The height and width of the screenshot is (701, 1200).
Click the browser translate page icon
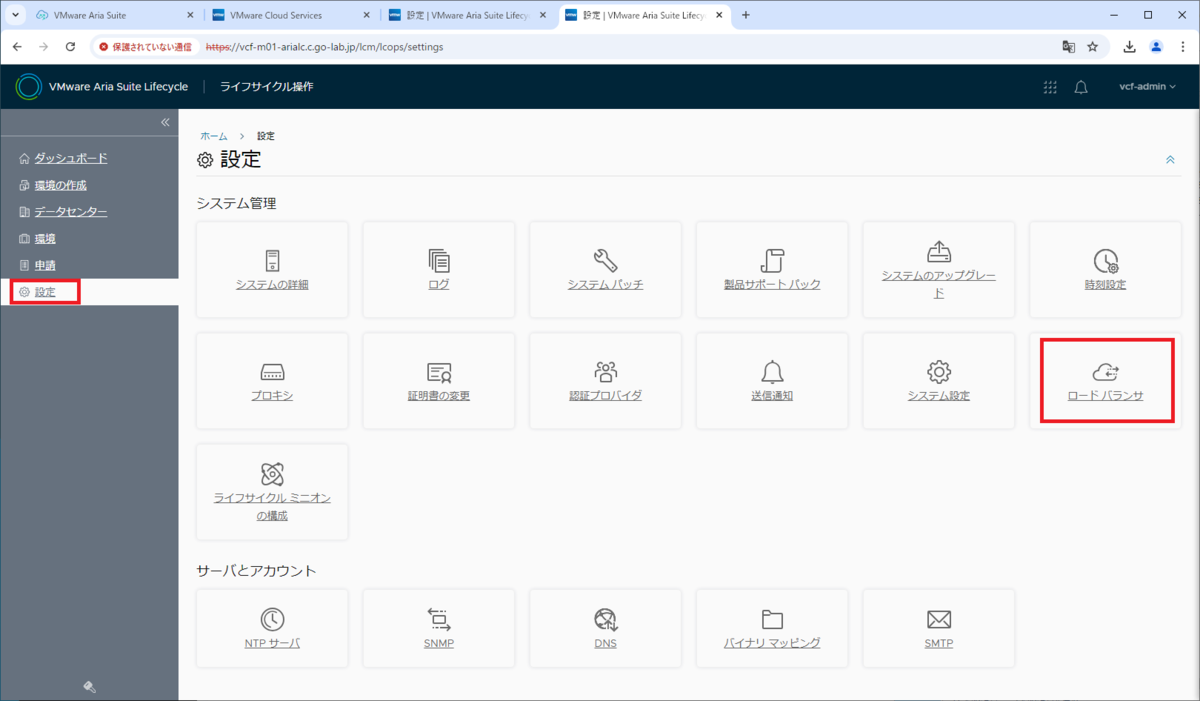pyautogui.click(x=1068, y=46)
